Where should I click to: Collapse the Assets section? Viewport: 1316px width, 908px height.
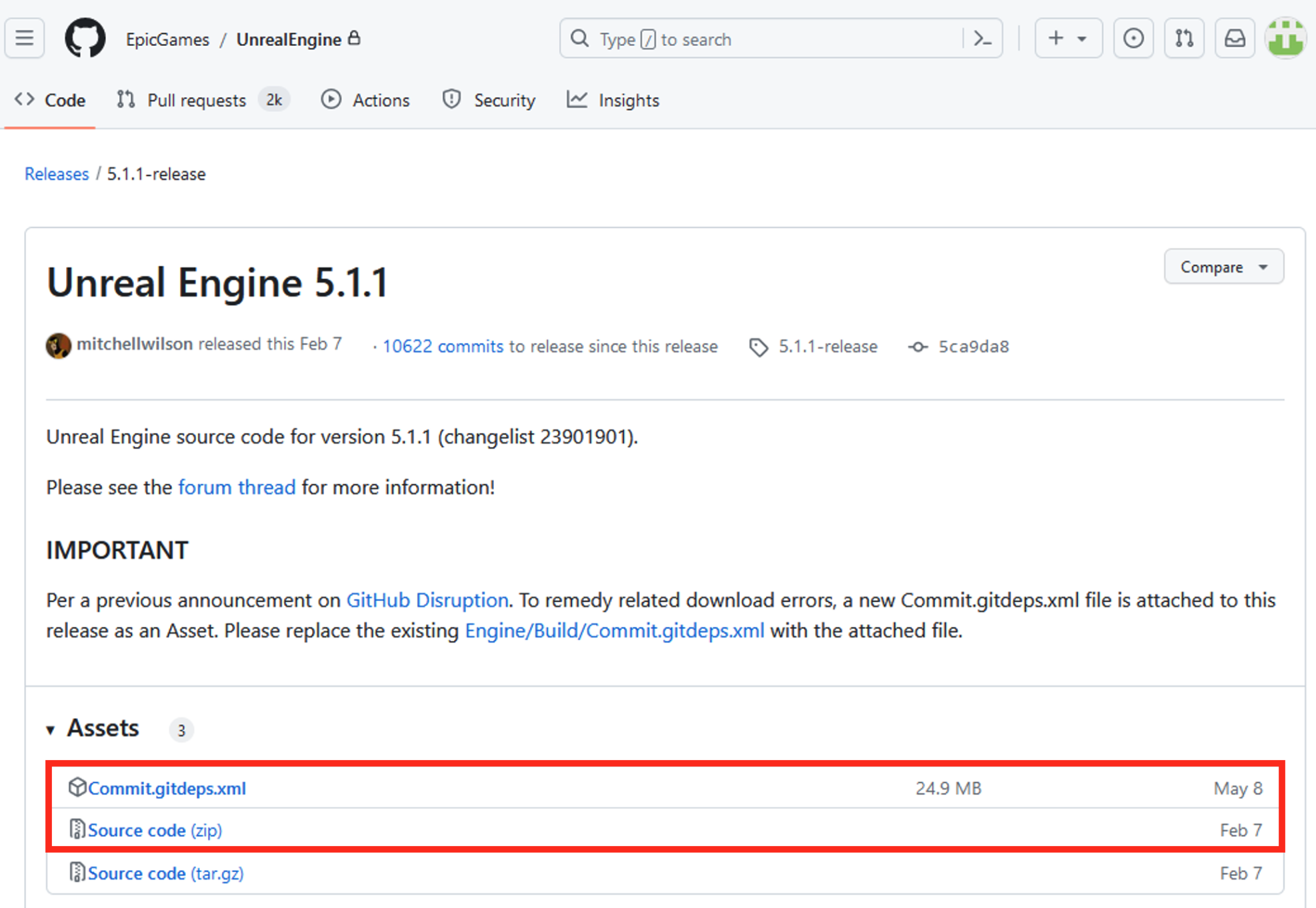point(51,729)
